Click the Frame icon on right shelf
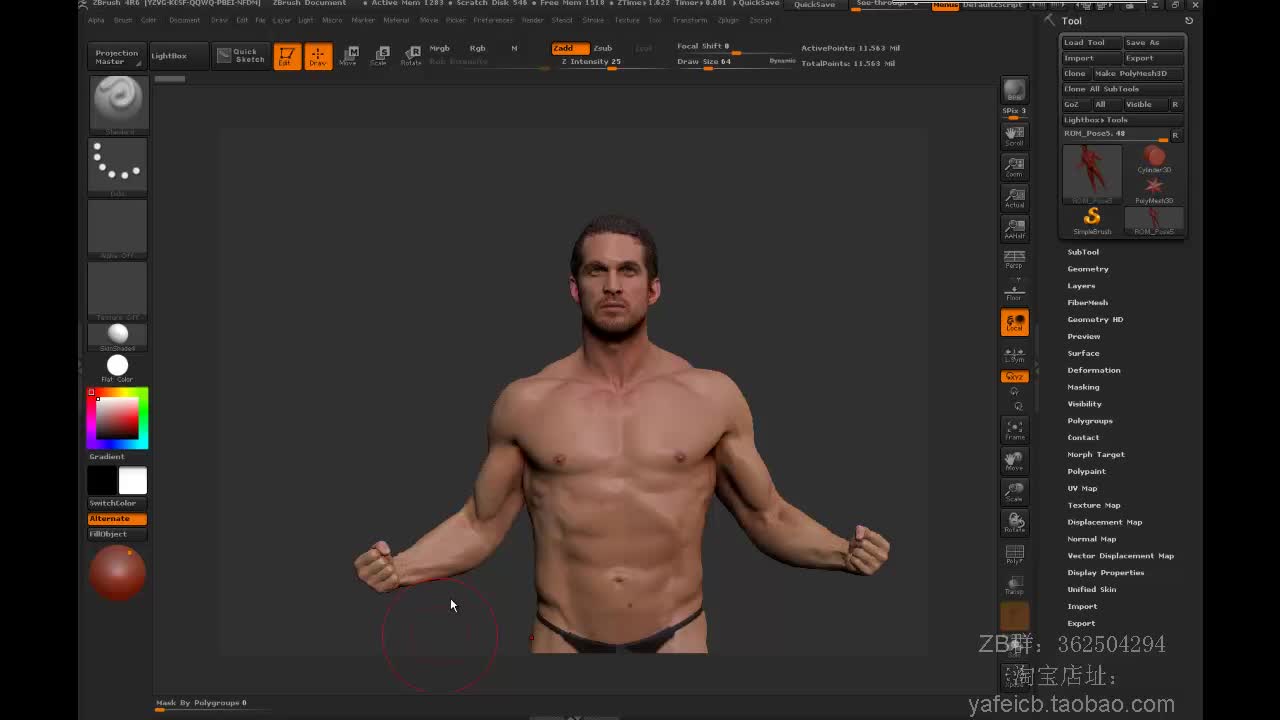The width and height of the screenshot is (1280, 720). point(1014,430)
